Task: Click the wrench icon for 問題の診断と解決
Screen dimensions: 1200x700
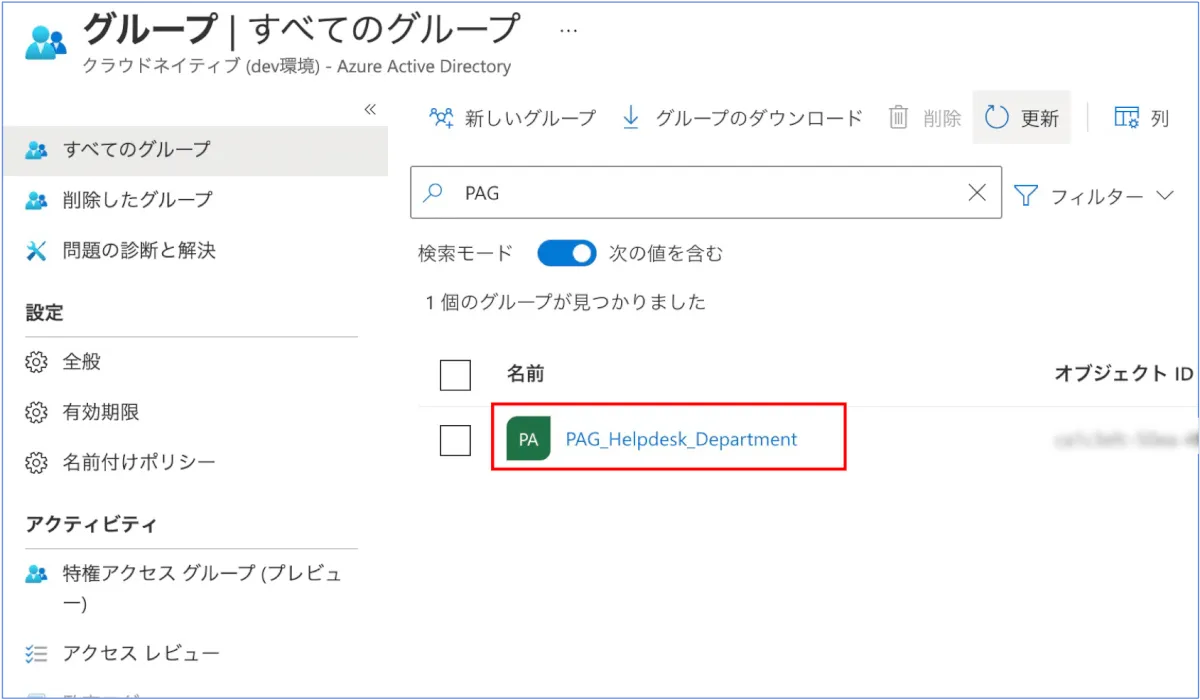Action: coord(36,251)
